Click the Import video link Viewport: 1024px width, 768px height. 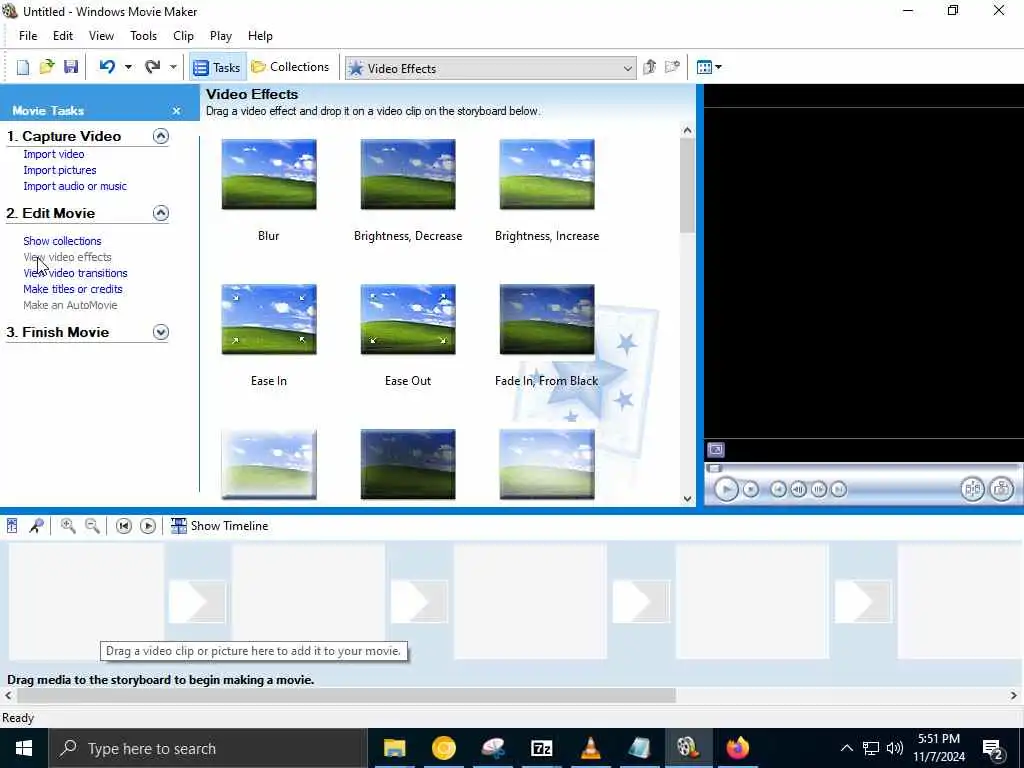(54, 154)
